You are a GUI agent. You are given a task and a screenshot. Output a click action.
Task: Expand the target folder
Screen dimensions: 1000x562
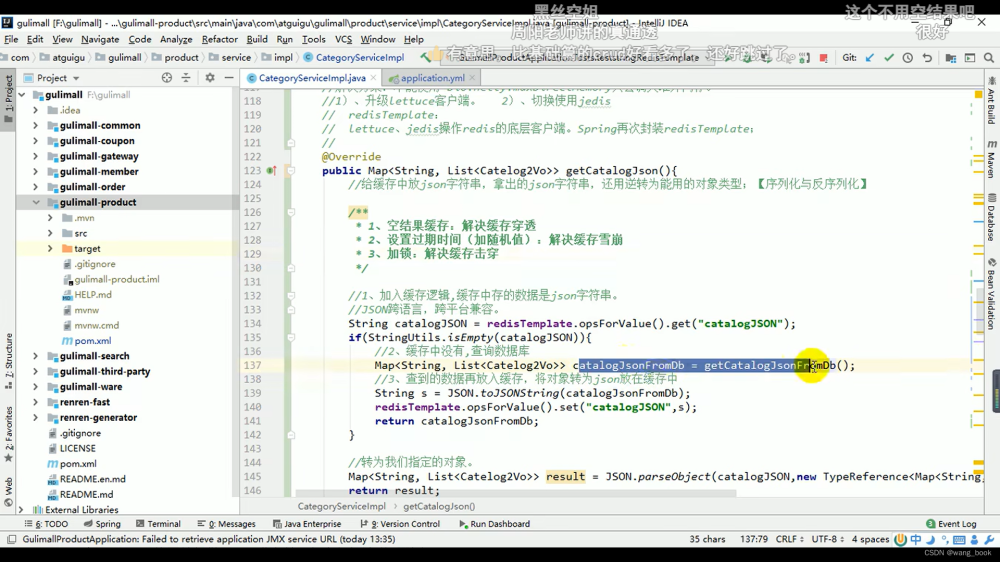click(50, 249)
